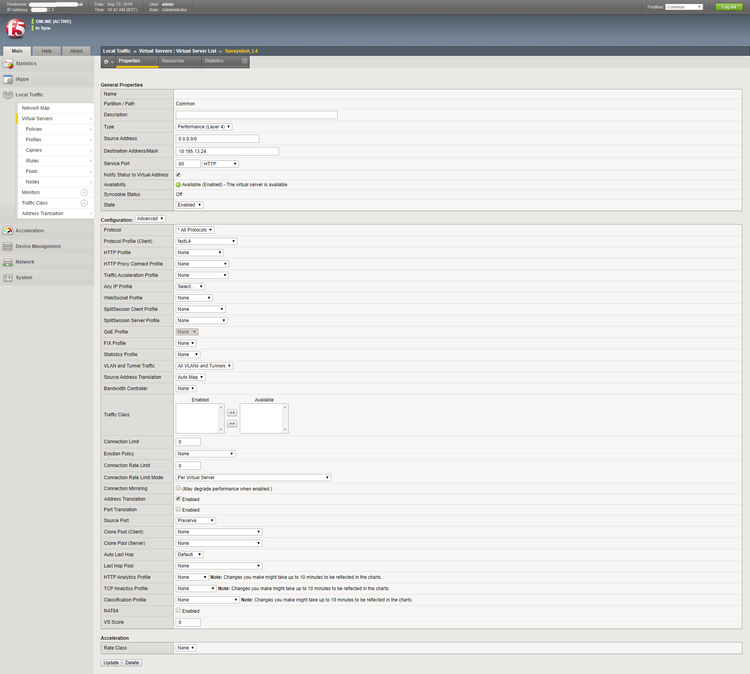This screenshot has height=674, width=750.
Task: Click the Delete button
Action: click(x=132, y=663)
